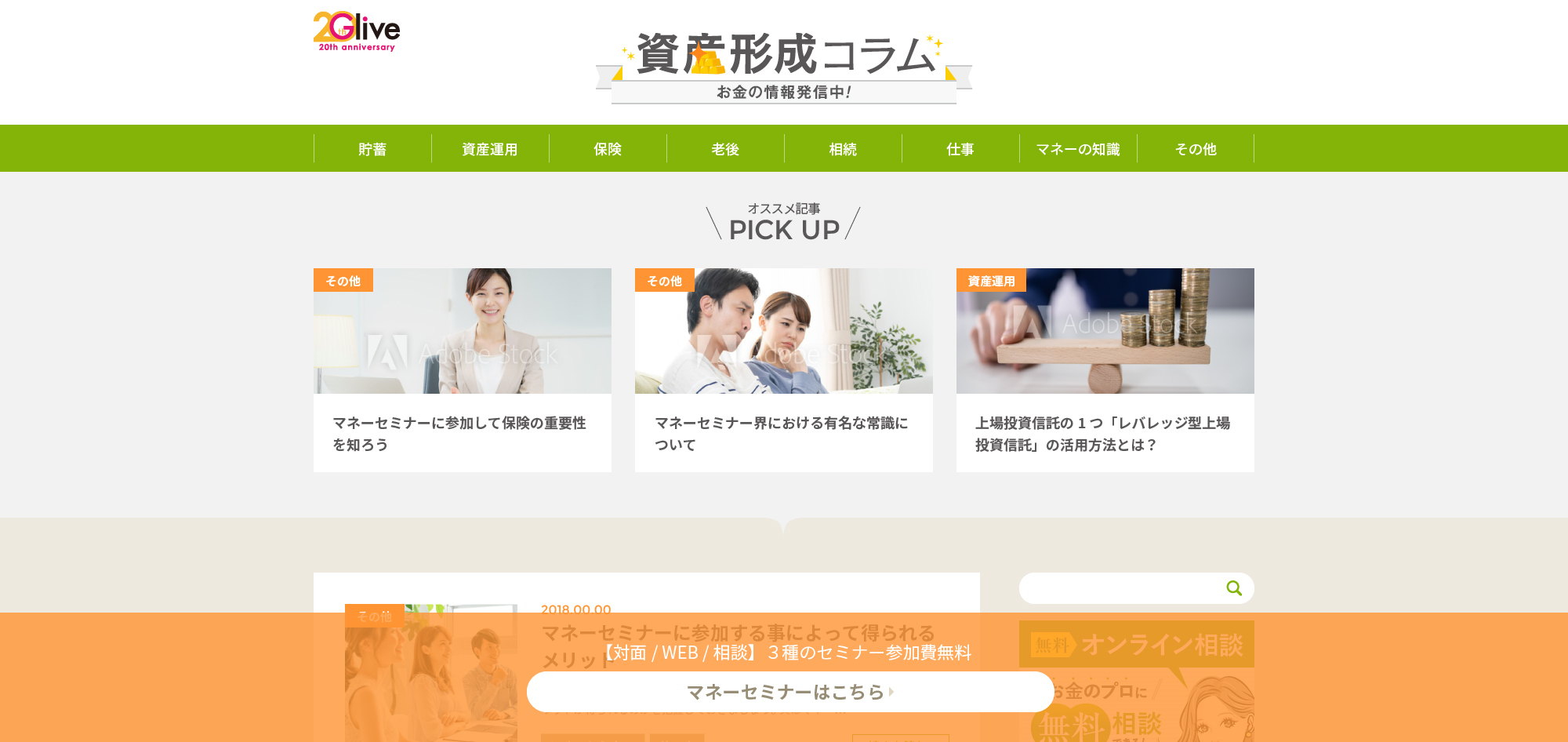This screenshot has height=742, width=1568.
Task: Open the 仕事 category page
Action: [x=960, y=149]
